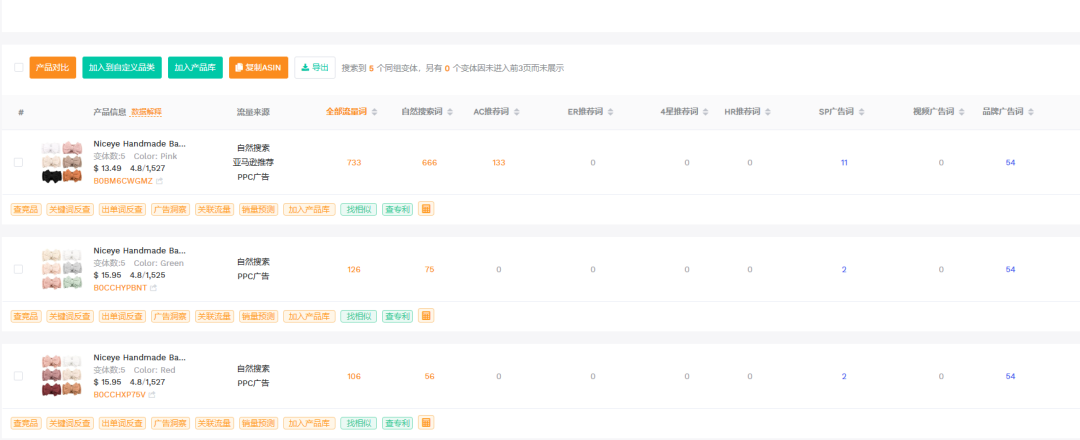Click the teal 加入产品库 toolbar button
Image resolution: width=1080 pixels, height=440 pixels.
[196, 67]
